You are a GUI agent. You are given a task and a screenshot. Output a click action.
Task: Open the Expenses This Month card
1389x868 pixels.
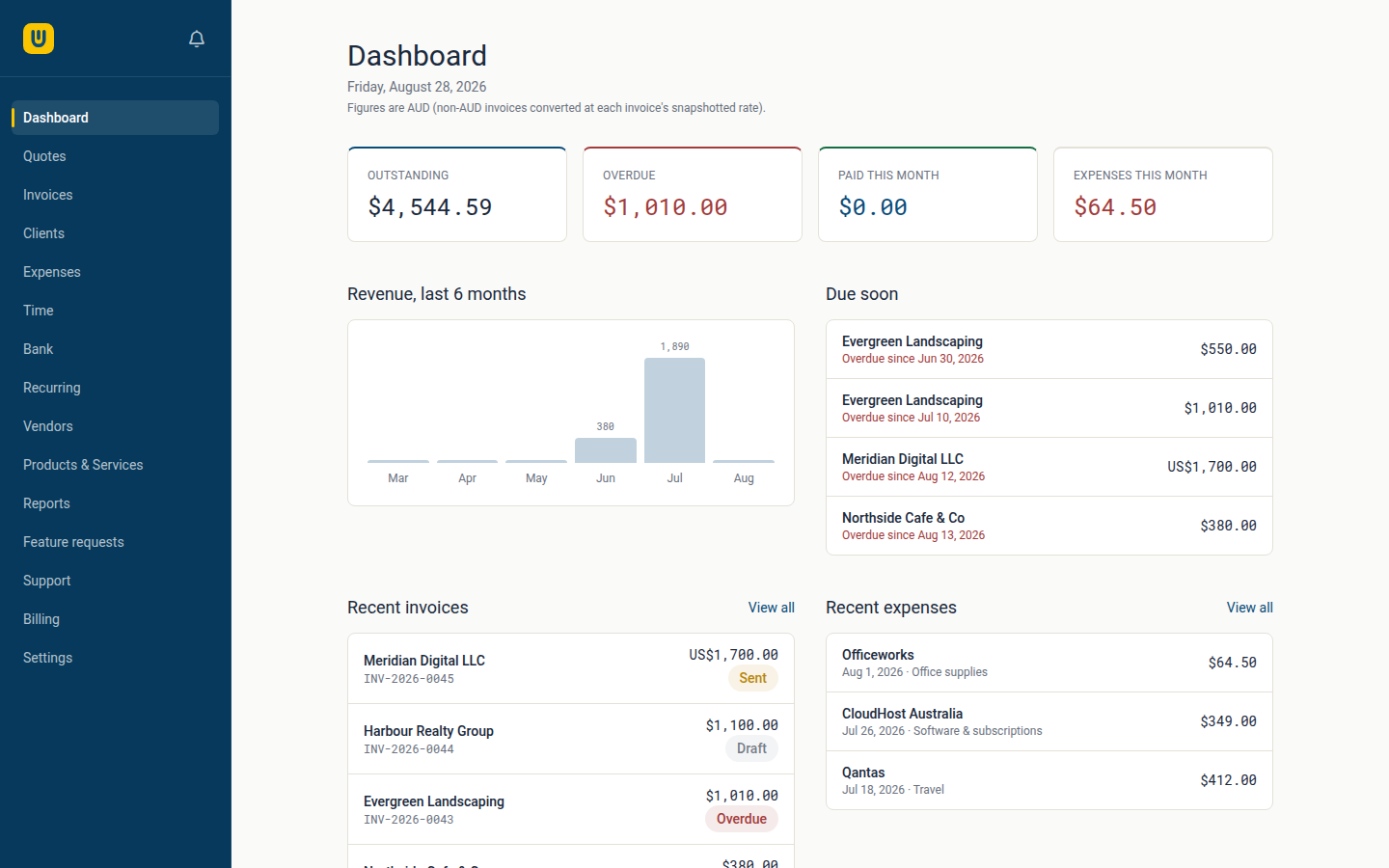click(x=1163, y=194)
